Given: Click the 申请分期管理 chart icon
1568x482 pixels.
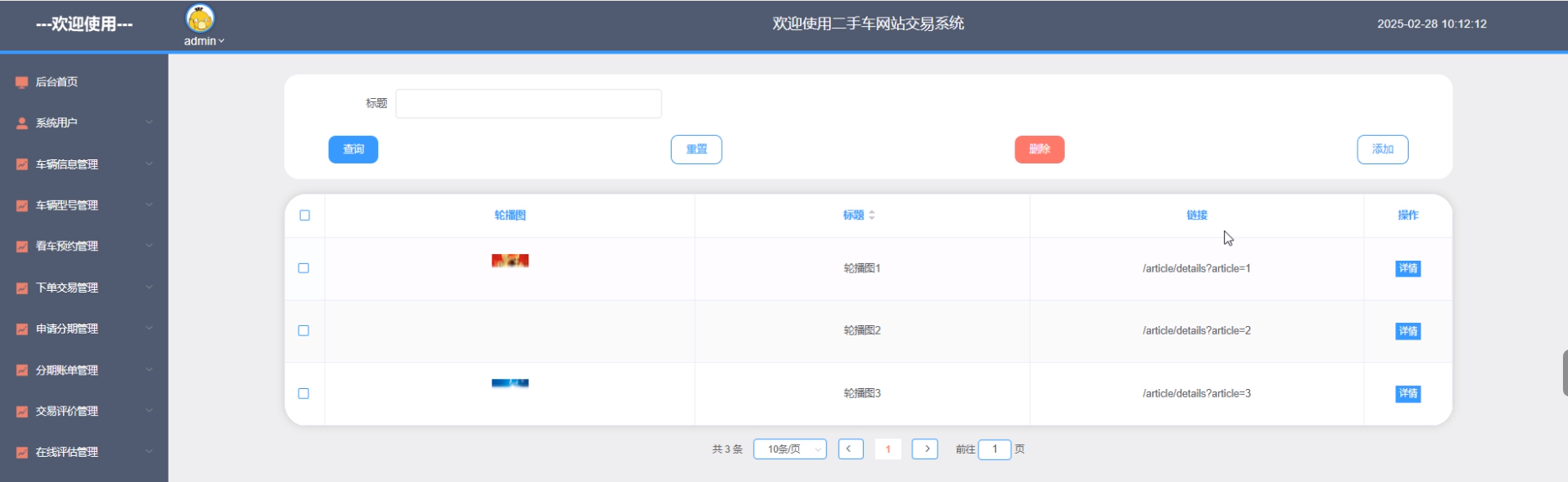Looking at the screenshot, I should [x=22, y=329].
